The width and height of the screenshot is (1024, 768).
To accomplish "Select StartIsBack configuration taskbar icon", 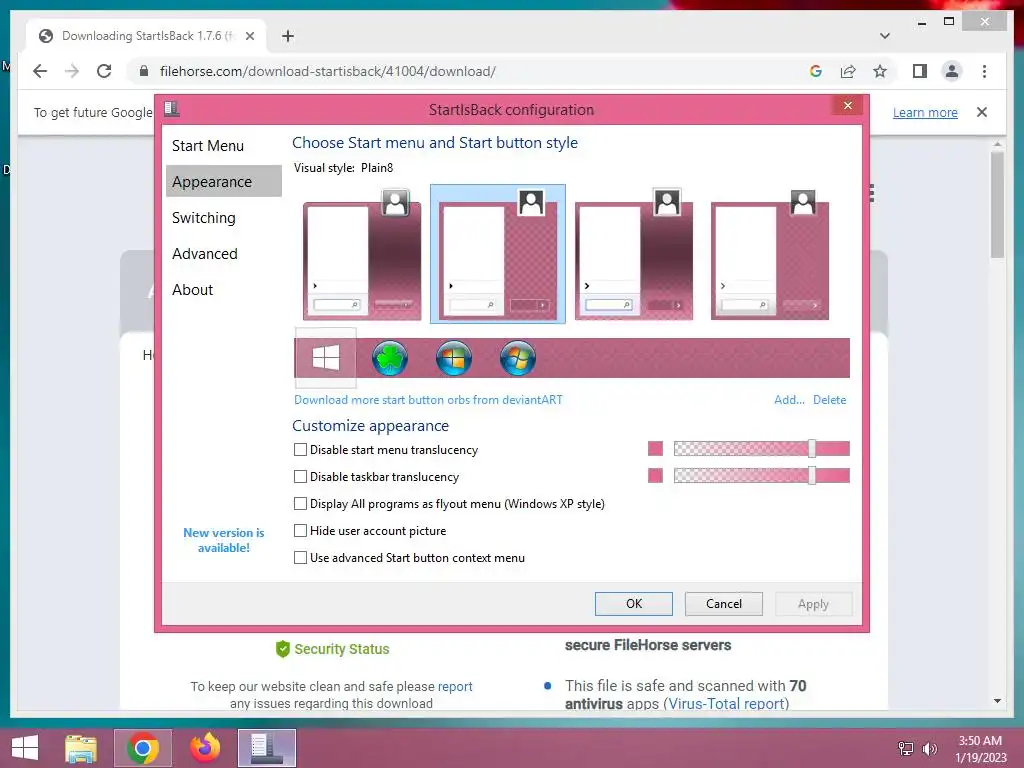I will [x=267, y=748].
